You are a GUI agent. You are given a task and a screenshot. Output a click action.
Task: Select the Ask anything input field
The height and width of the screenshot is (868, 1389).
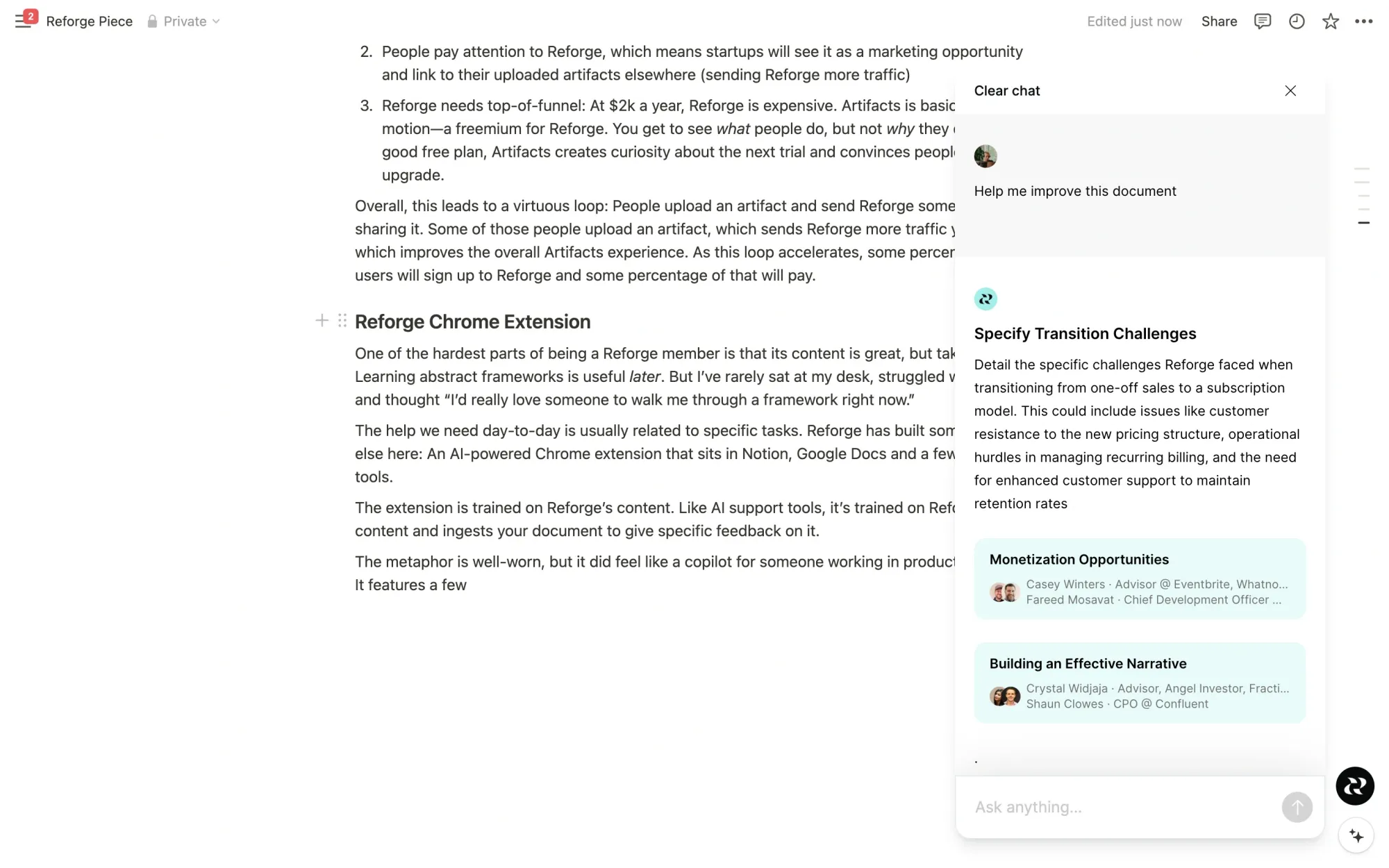tap(1120, 807)
